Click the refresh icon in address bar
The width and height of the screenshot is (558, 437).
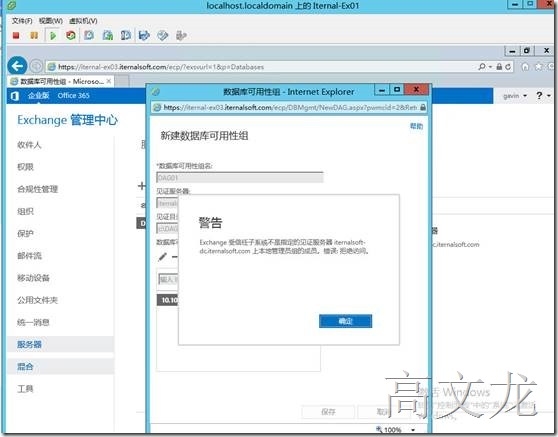point(508,67)
